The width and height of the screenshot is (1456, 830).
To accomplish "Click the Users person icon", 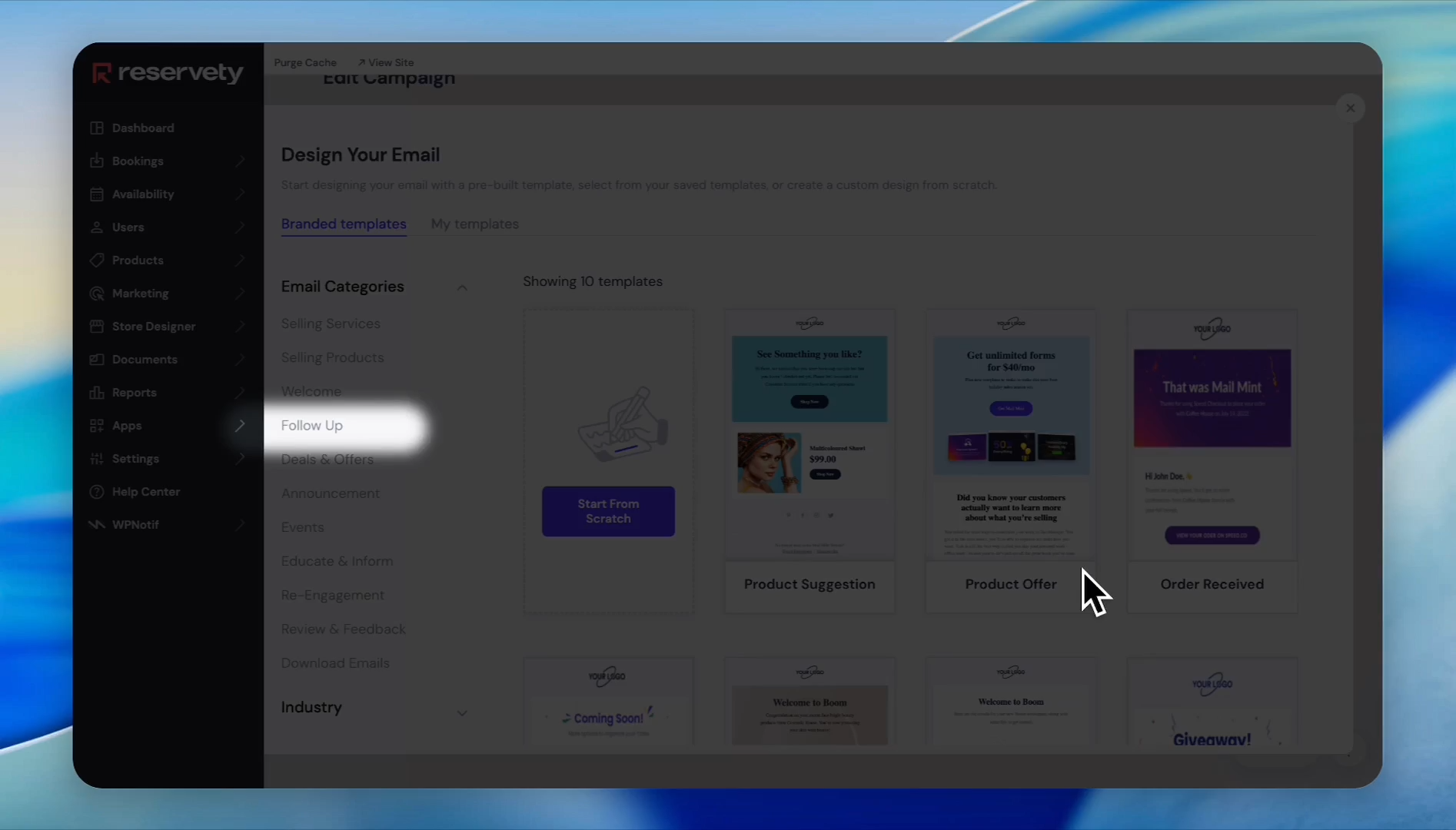I will tap(96, 227).
